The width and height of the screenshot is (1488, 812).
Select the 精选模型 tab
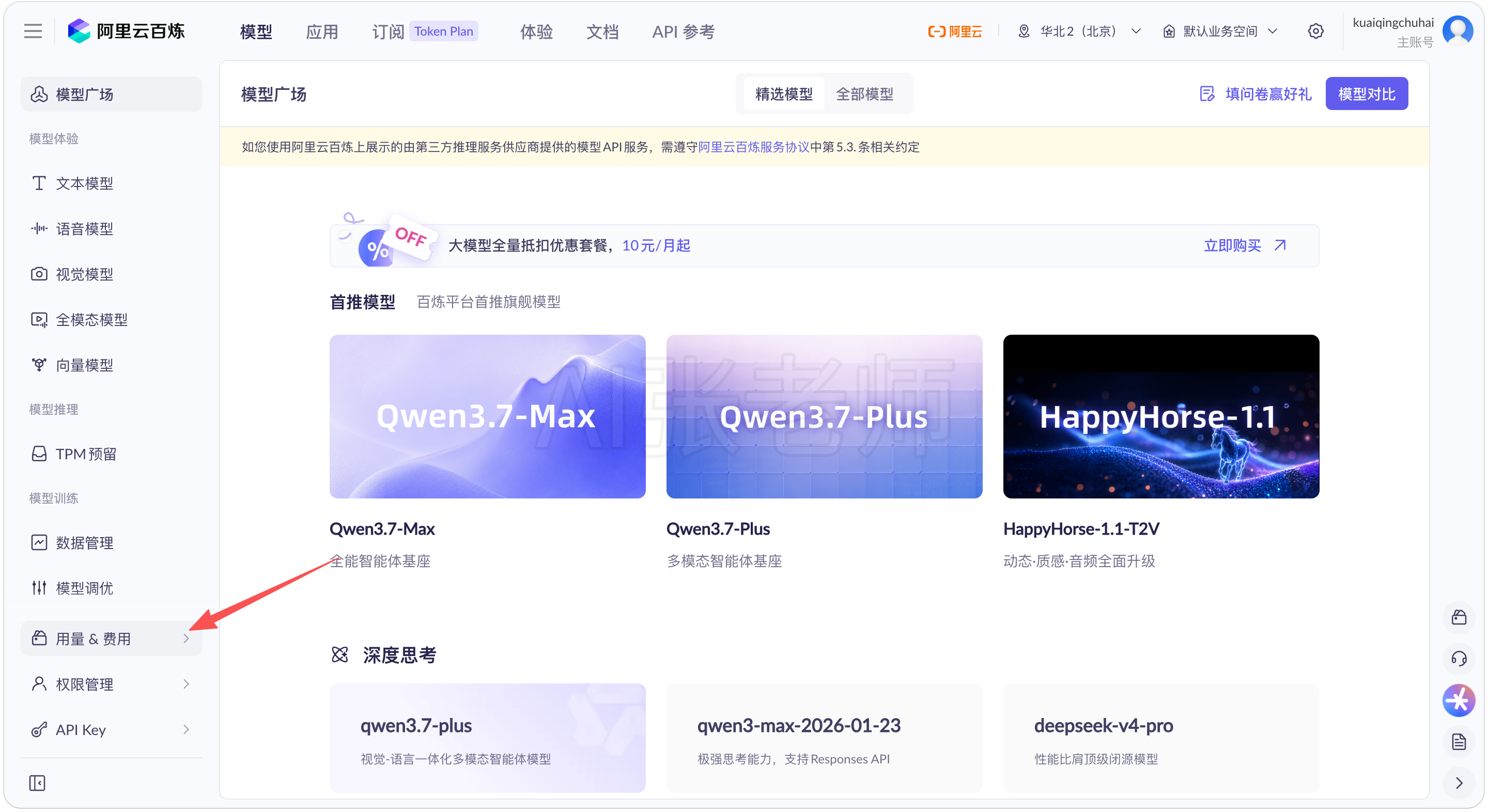(784, 93)
